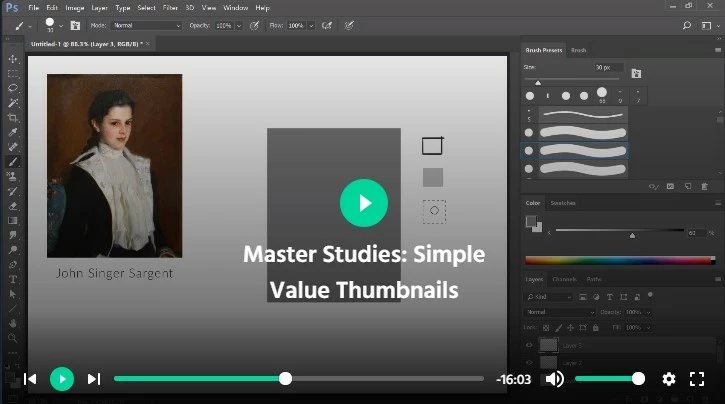Screen dimensions: 725x404
Task: Click the foreground color swatch in Color panel
Action: coord(531,221)
